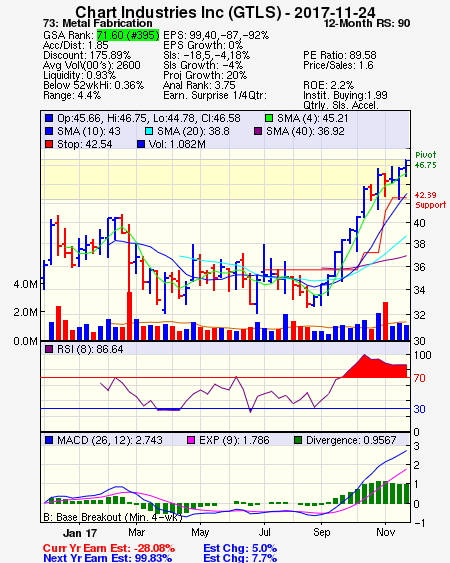The height and width of the screenshot is (563, 450).
Task: Click the purple SMA (40) legend square
Action: point(258,131)
